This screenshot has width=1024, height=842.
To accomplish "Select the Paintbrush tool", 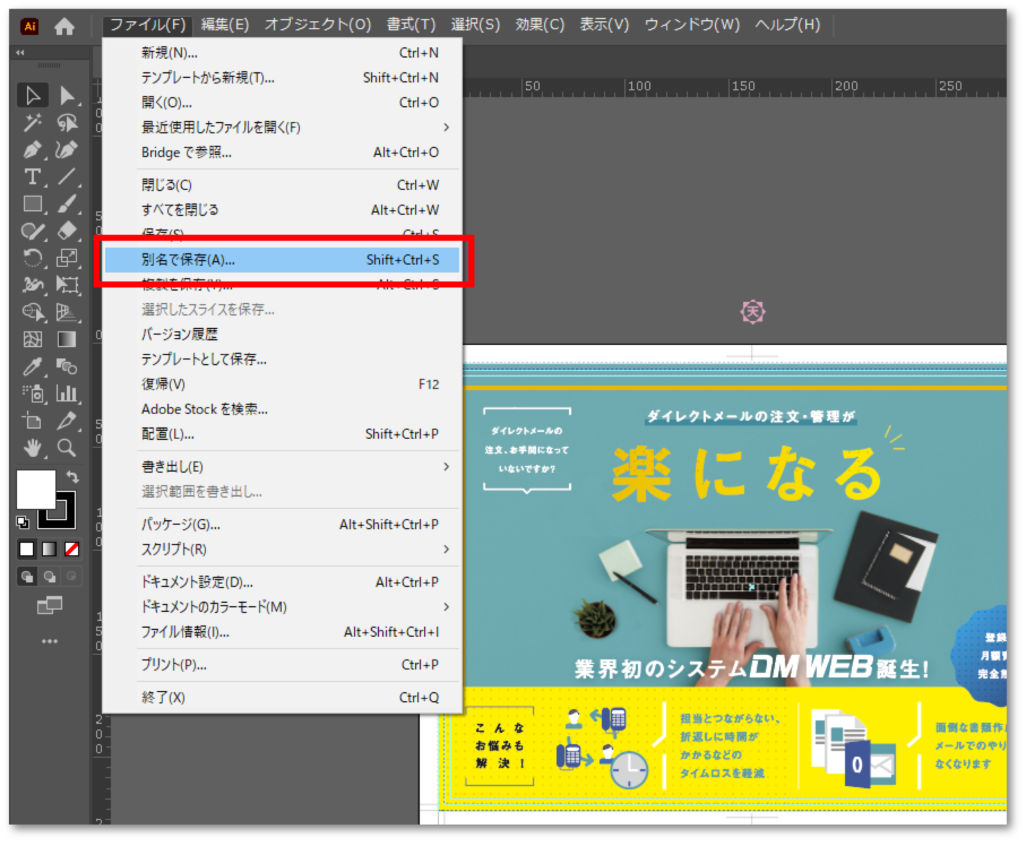I will [67, 204].
